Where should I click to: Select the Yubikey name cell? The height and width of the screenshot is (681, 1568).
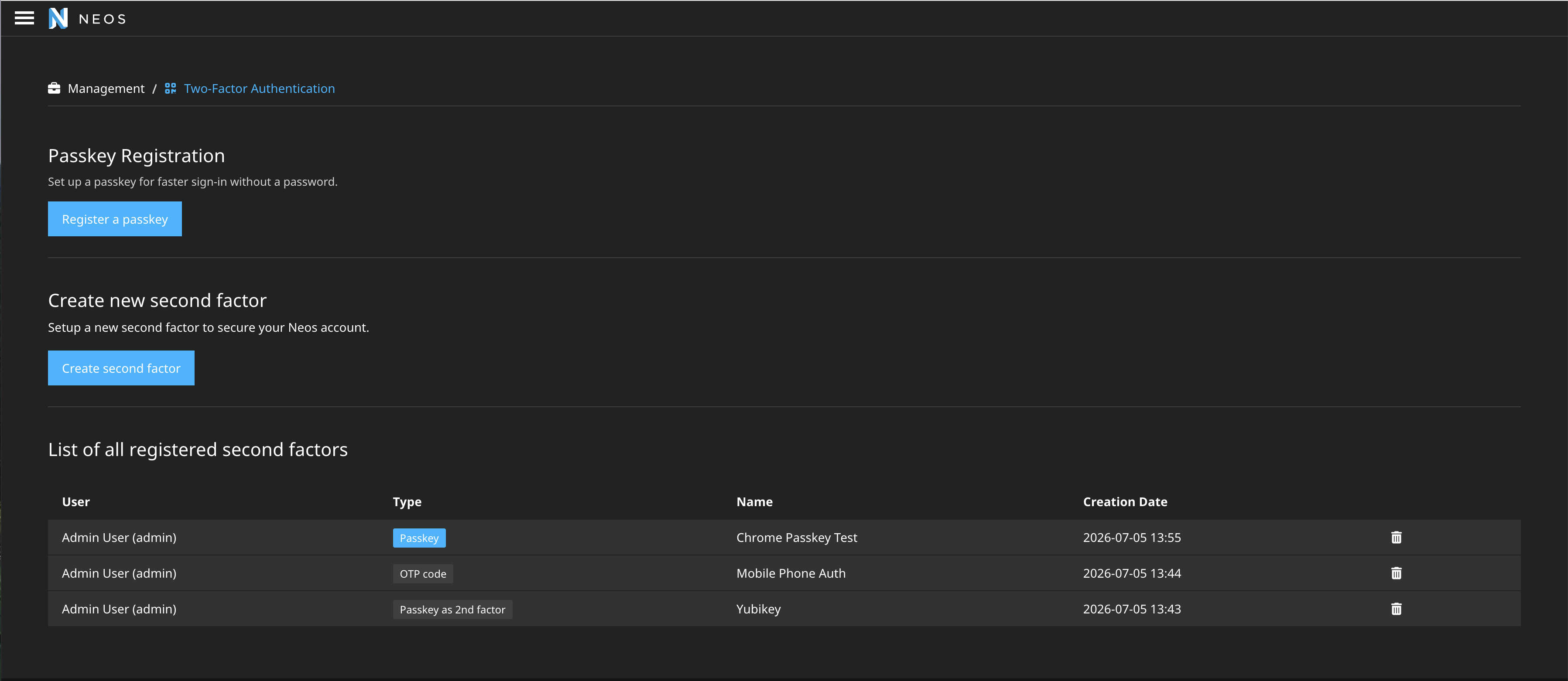pyautogui.click(x=758, y=609)
